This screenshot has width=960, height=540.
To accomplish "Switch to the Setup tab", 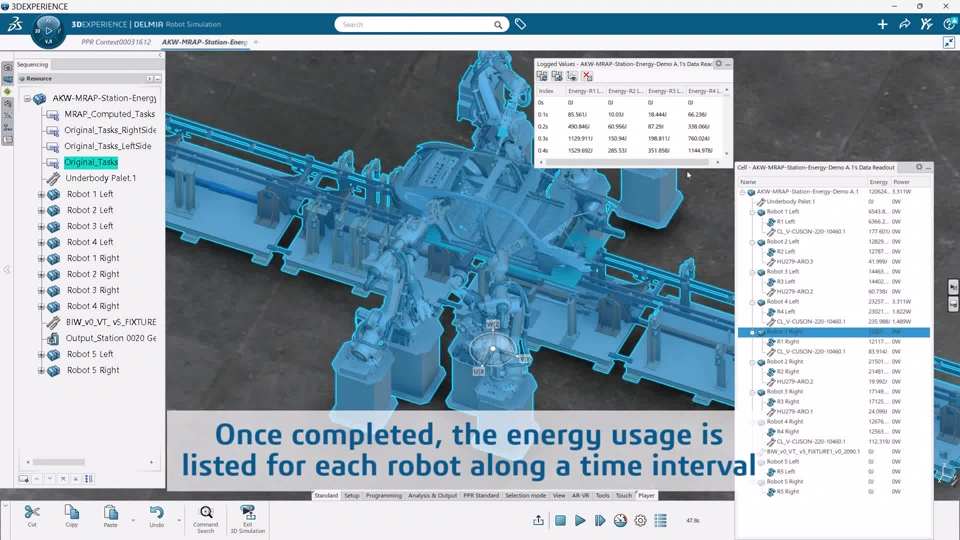I will point(352,495).
